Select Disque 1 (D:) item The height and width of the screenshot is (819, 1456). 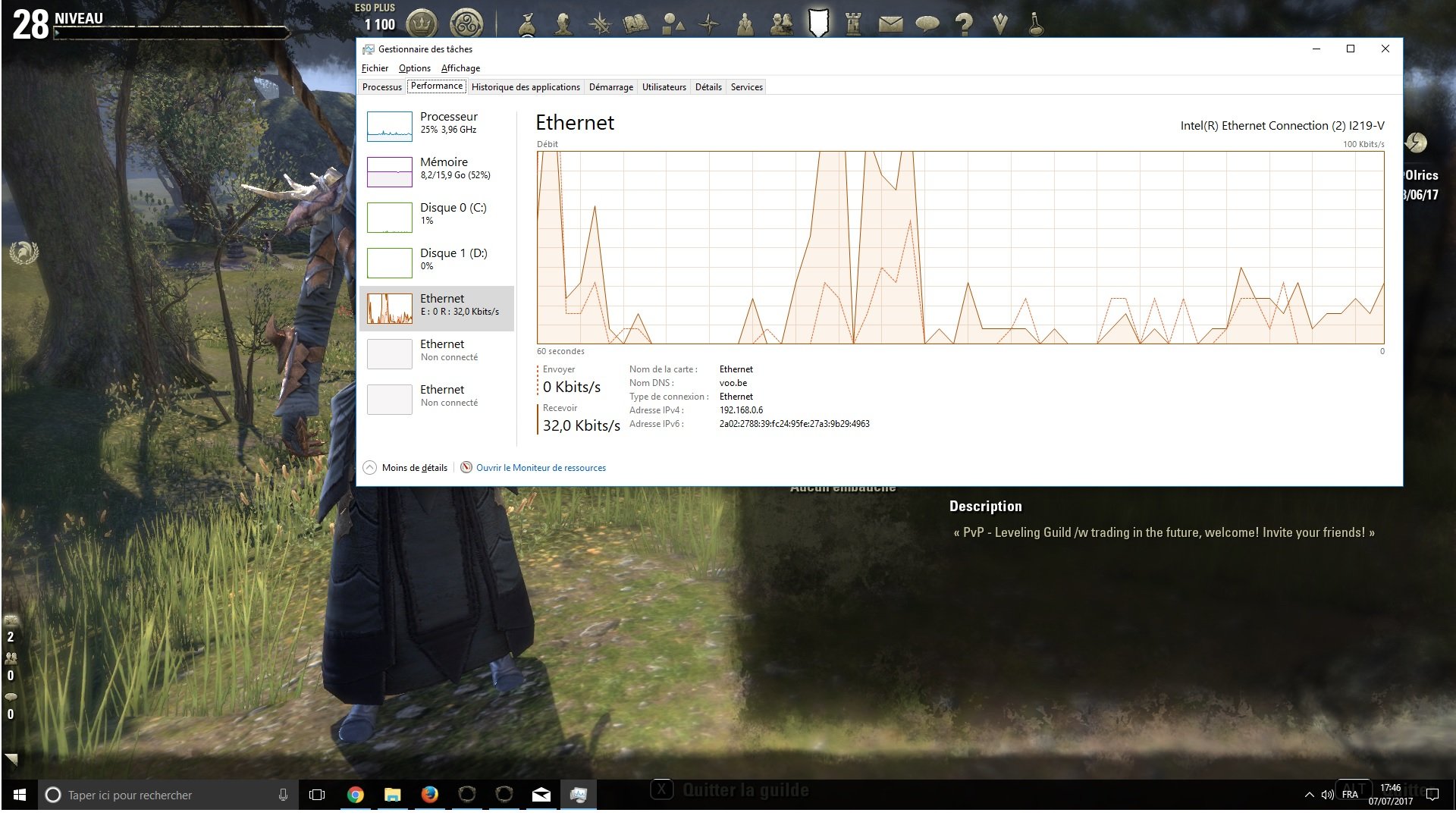coord(437,263)
